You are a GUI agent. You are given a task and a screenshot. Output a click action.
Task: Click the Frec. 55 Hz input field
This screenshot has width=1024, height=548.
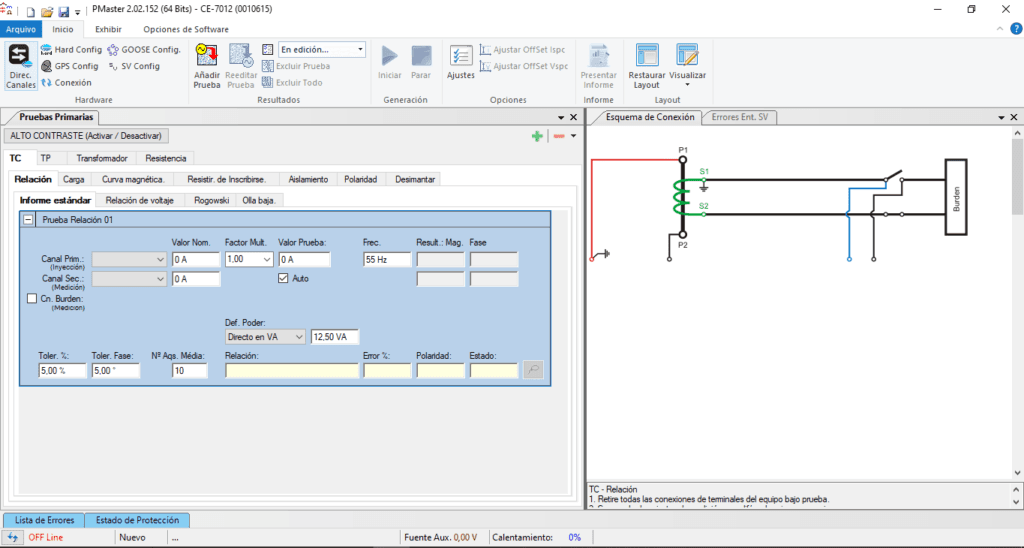pos(387,259)
